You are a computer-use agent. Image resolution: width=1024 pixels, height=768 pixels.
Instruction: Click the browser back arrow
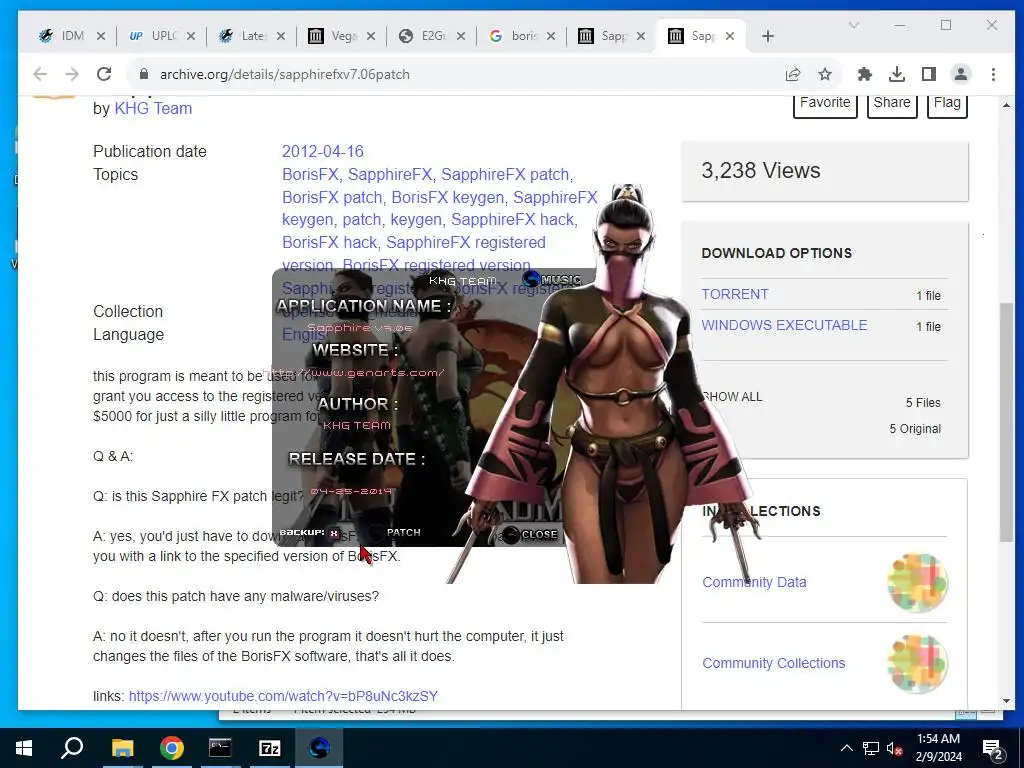pyautogui.click(x=40, y=74)
